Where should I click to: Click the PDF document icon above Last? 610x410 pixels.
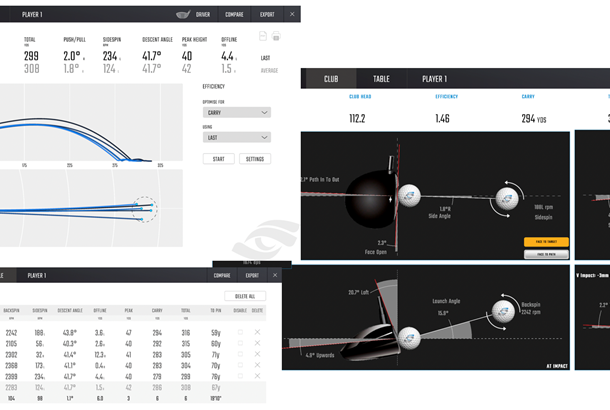click(x=263, y=36)
